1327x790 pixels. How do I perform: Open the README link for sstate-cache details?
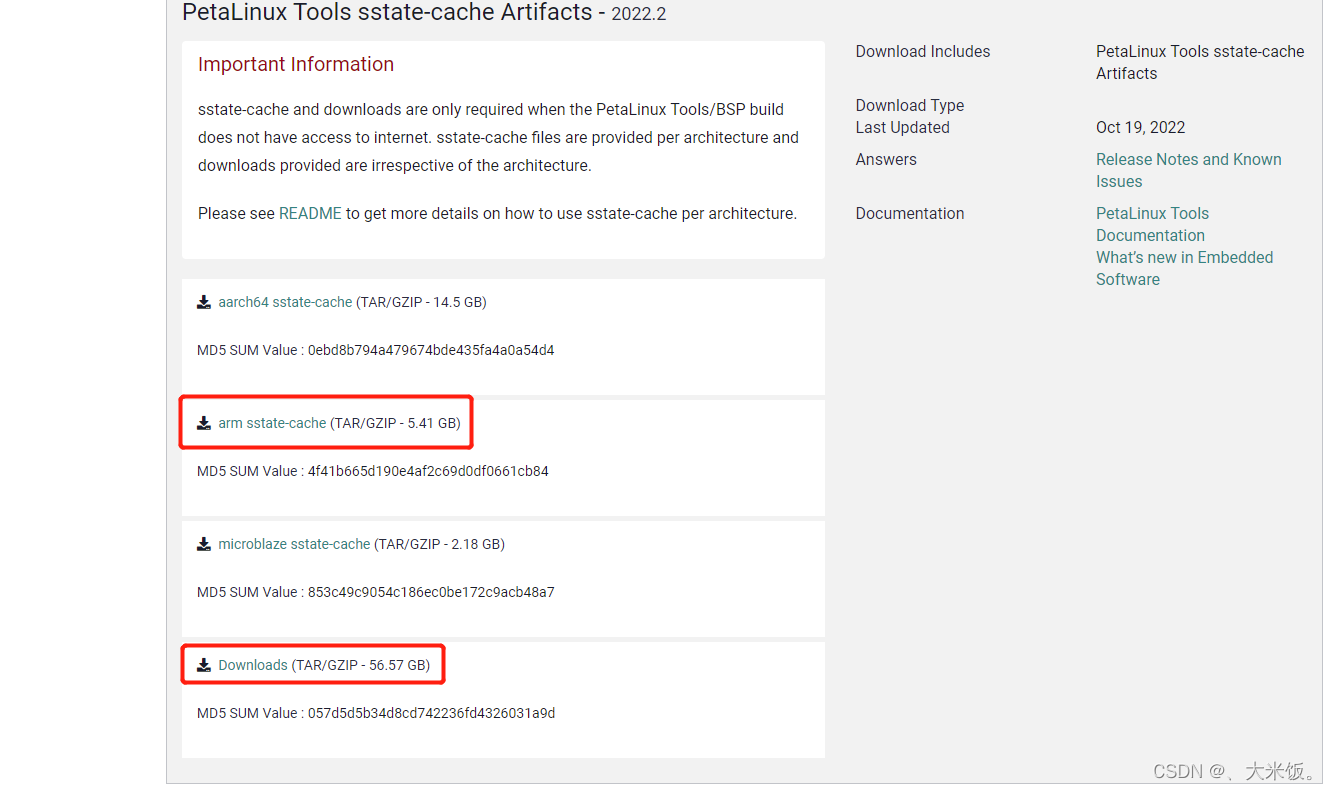pos(310,213)
